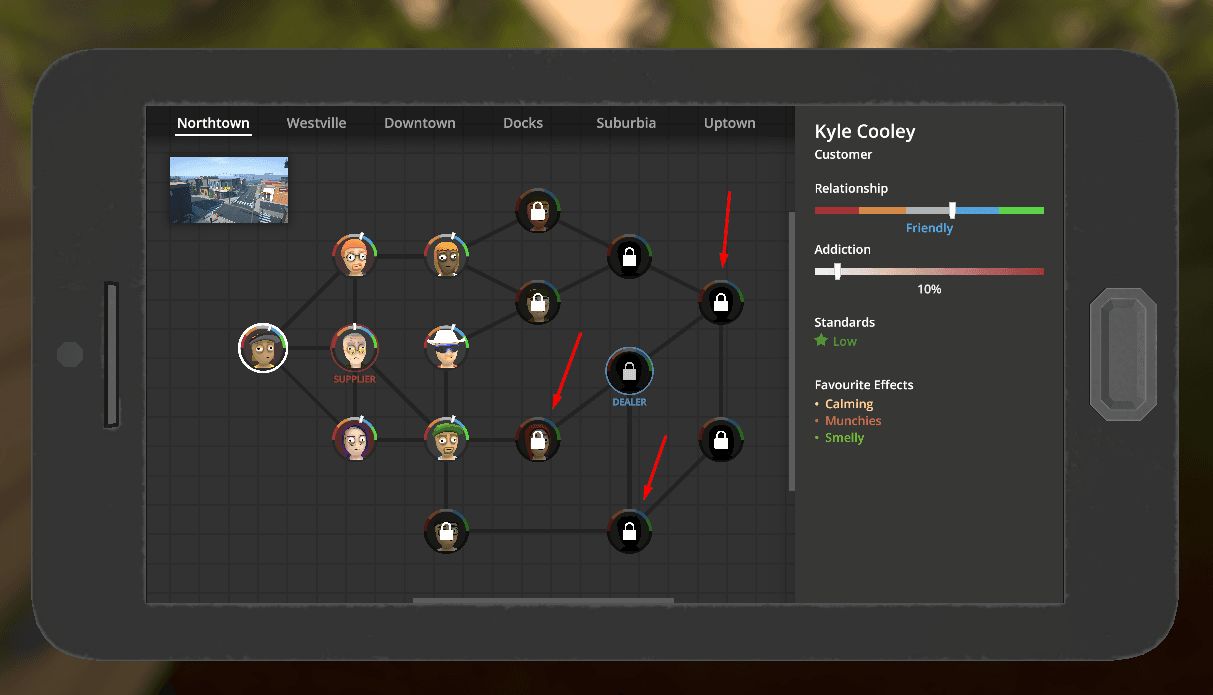1213x695 pixels.
Task: Select the red-haired contact wearing glasses
Action: click(x=355, y=257)
